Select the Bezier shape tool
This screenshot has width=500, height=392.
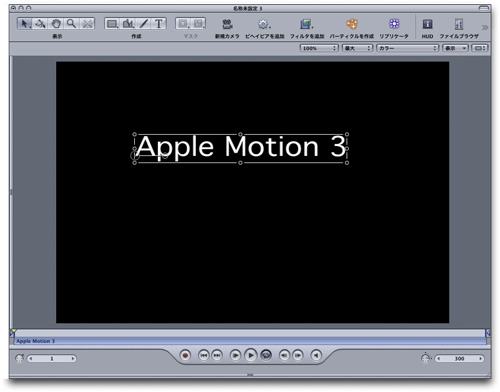tap(128, 24)
